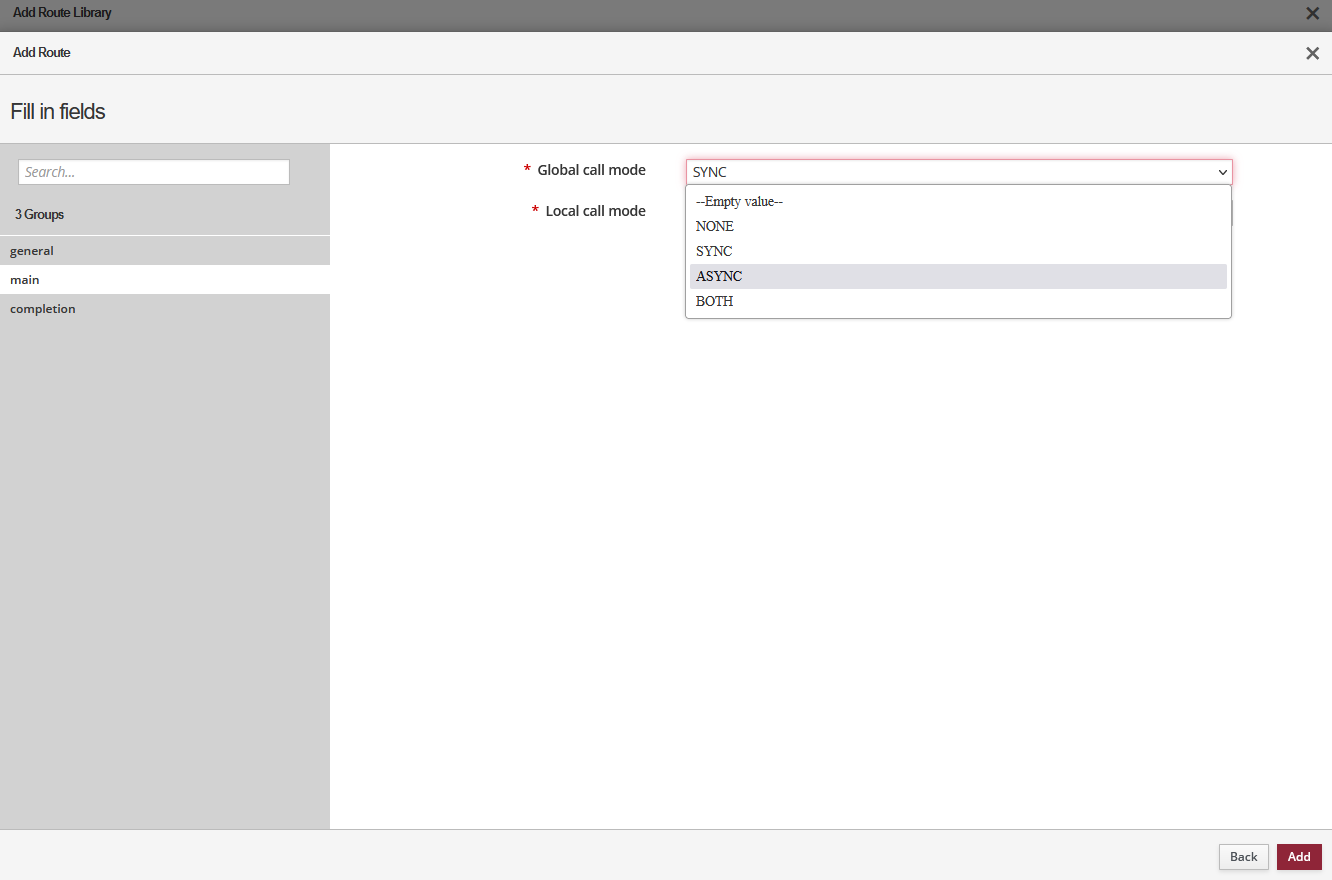Screen dimensions: 1332x880
Task: Click the Back button
Action: click(x=1243, y=857)
